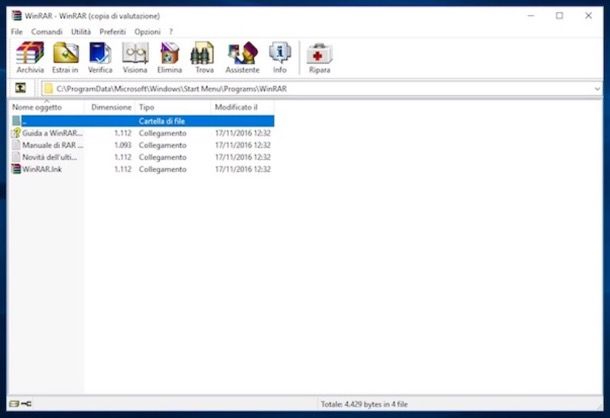Click the address path text field

coord(321,89)
